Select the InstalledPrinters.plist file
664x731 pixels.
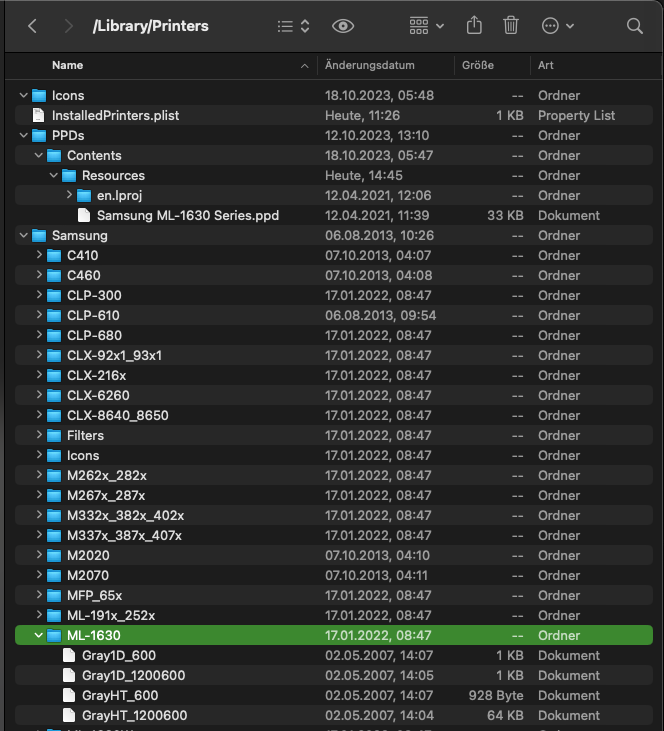tap(115, 115)
